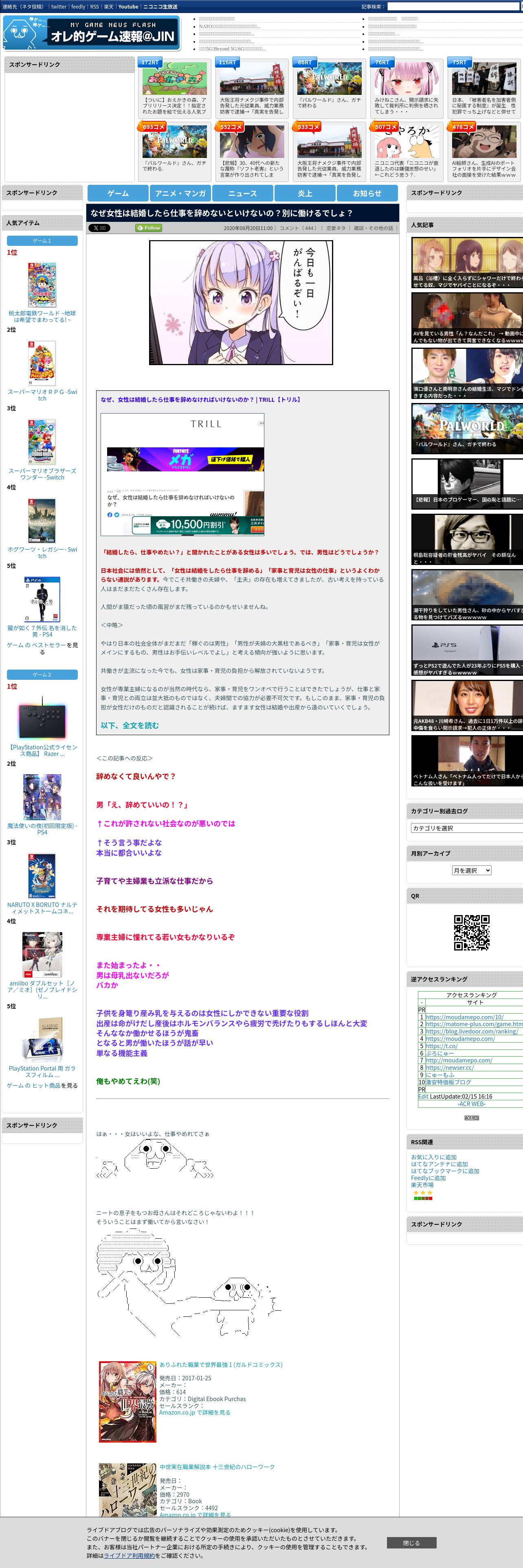Click the Razer PlayStation arcade stick image

tap(42, 718)
